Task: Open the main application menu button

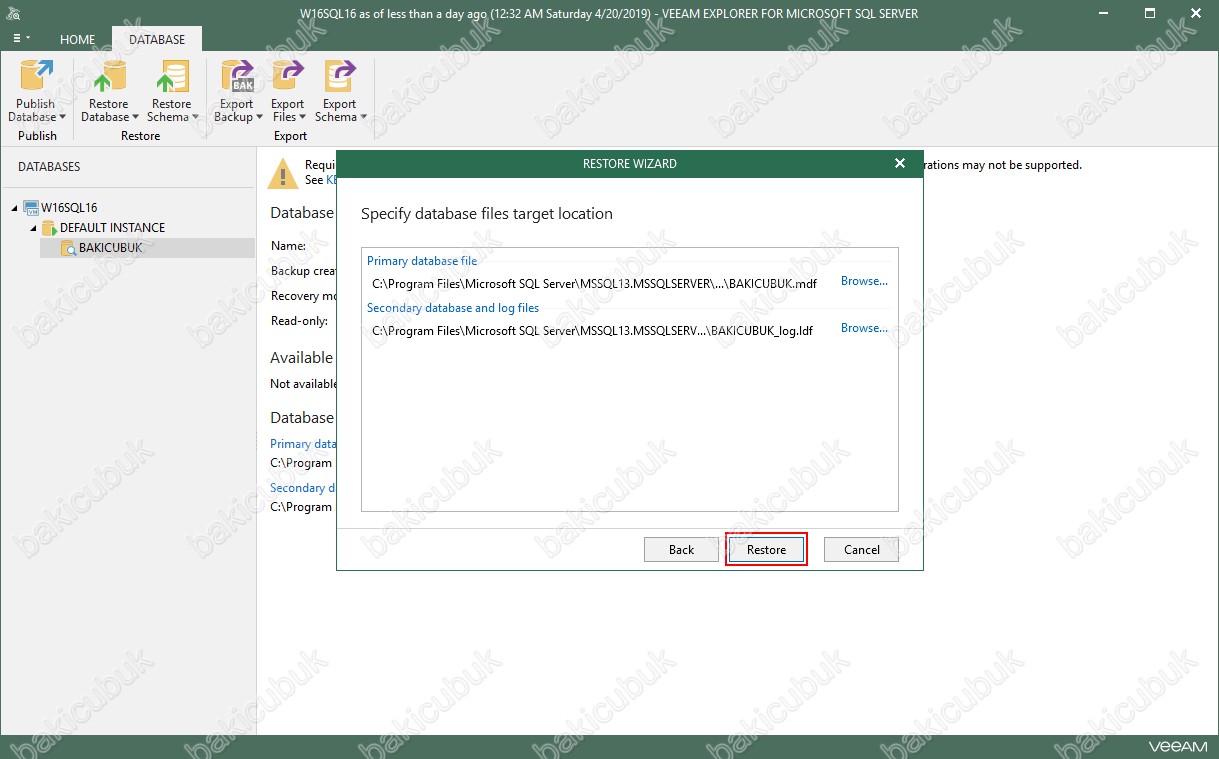Action: 21,39
